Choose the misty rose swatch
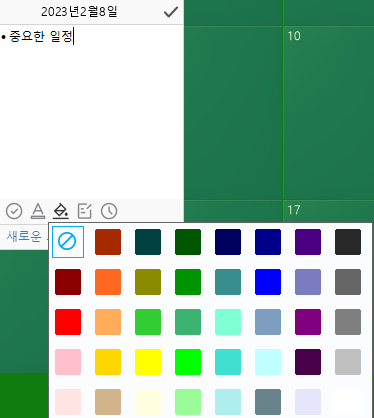The height and width of the screenshot is (418, 374). pyautogui.click(x=68, y=402)
